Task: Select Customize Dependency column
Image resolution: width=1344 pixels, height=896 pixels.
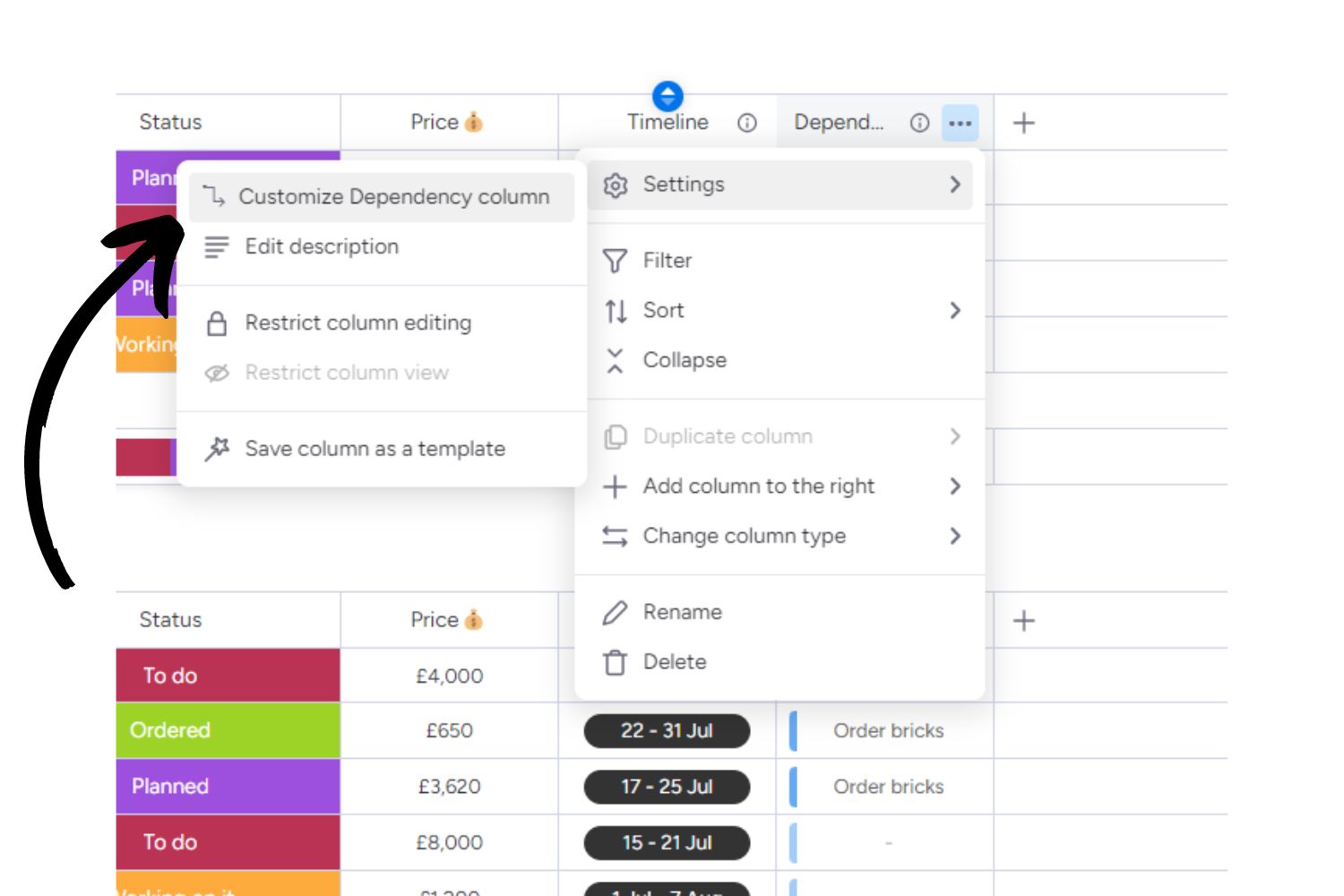Action: click(398, 197)
